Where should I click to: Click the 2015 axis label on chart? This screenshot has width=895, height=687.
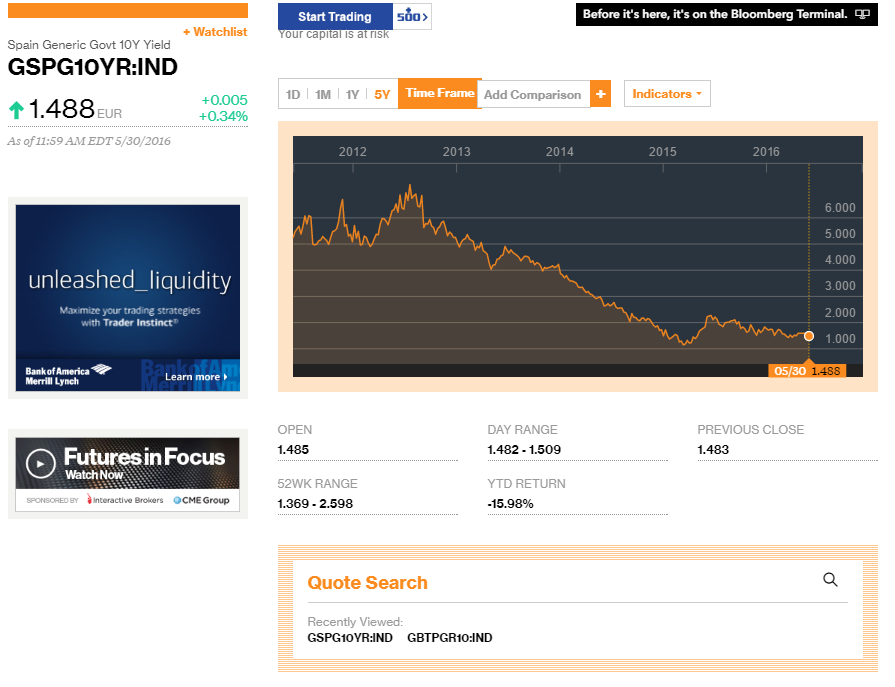(663, 152)
